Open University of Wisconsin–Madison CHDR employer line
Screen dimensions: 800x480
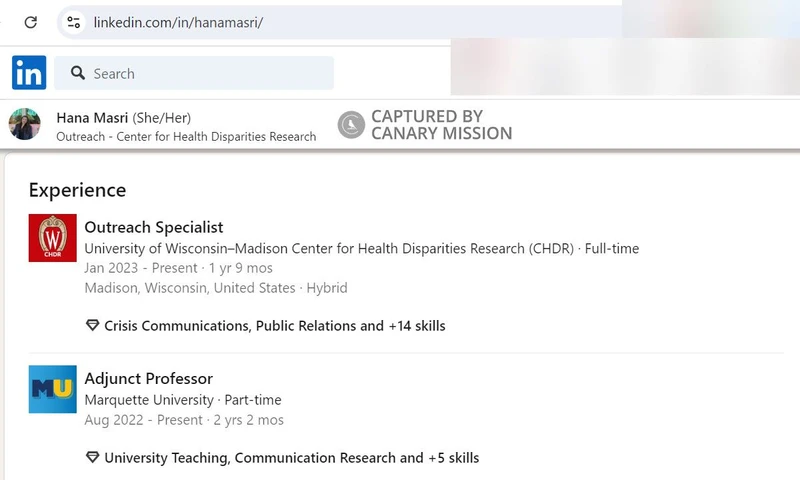coord(362,248)
